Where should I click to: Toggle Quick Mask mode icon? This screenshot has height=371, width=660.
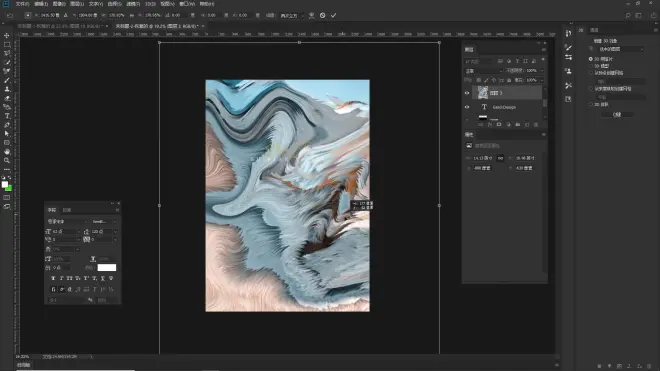tap(7, 198)
